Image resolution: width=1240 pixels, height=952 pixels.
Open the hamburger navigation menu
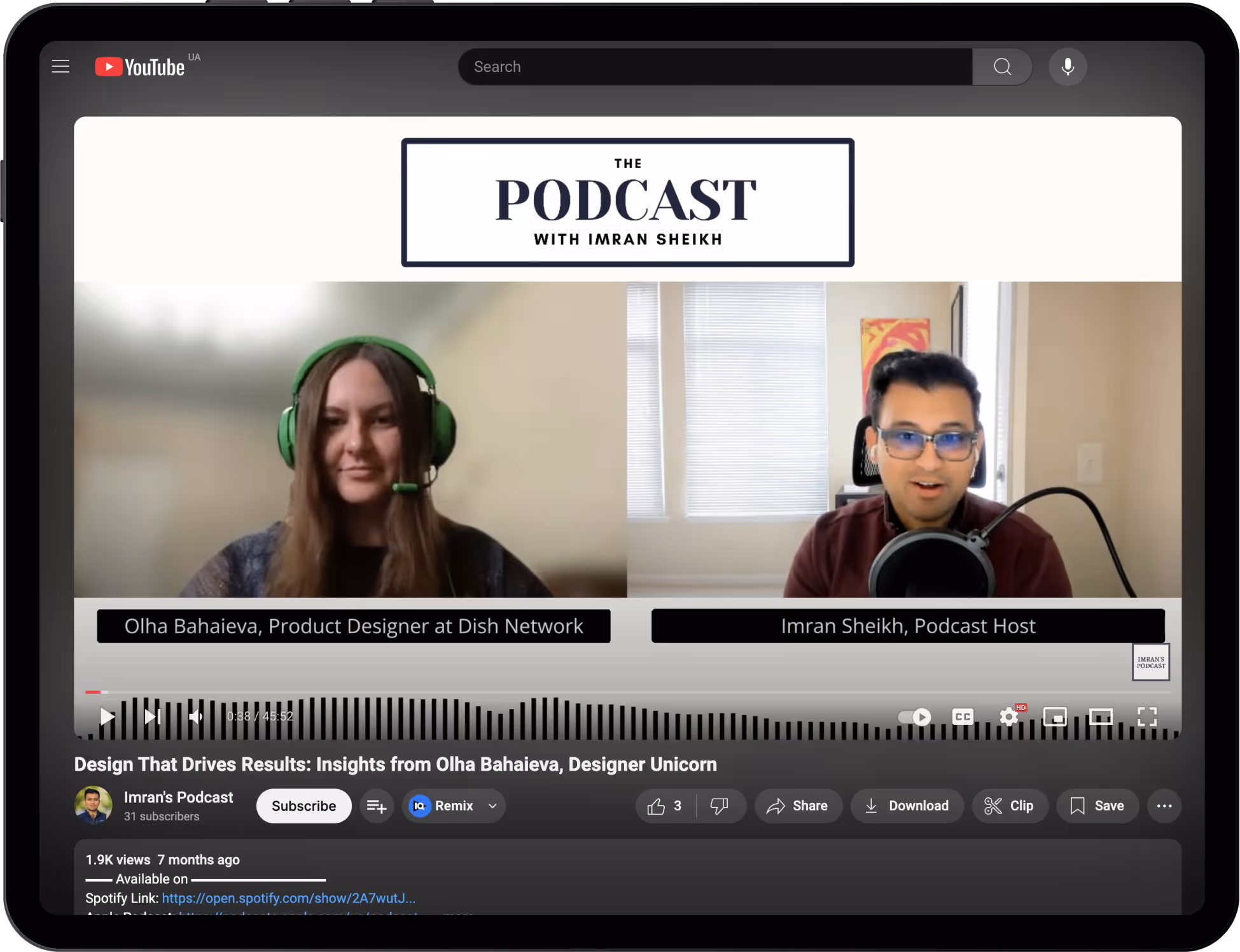[60, 66]
